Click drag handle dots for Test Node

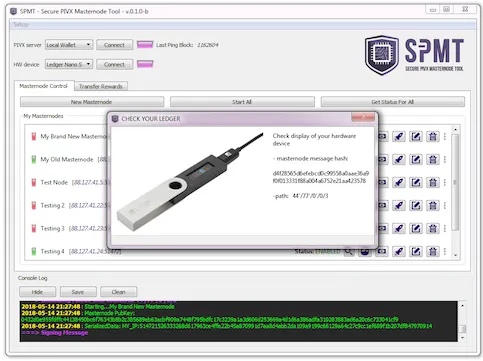(445, 182)
